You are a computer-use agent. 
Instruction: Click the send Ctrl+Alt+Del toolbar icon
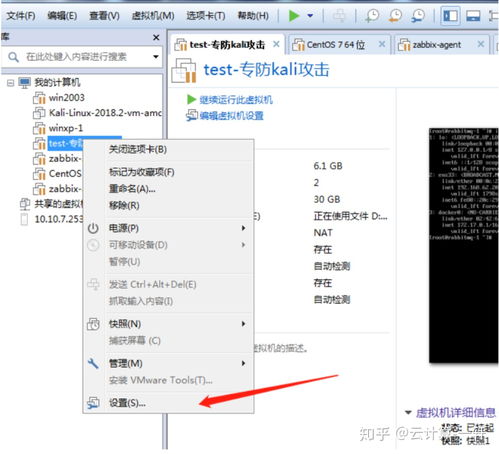point(339,16)
